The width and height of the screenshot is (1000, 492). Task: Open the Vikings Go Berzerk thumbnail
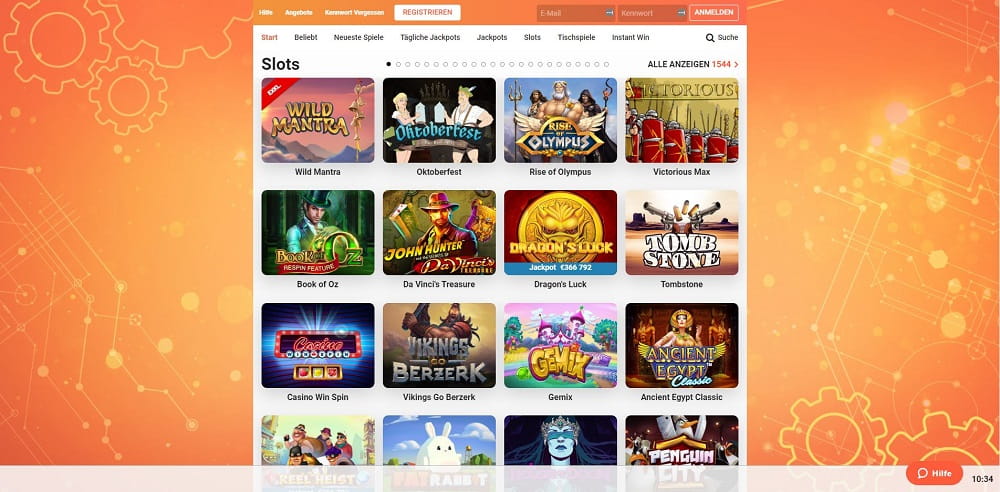coord(439,345)
